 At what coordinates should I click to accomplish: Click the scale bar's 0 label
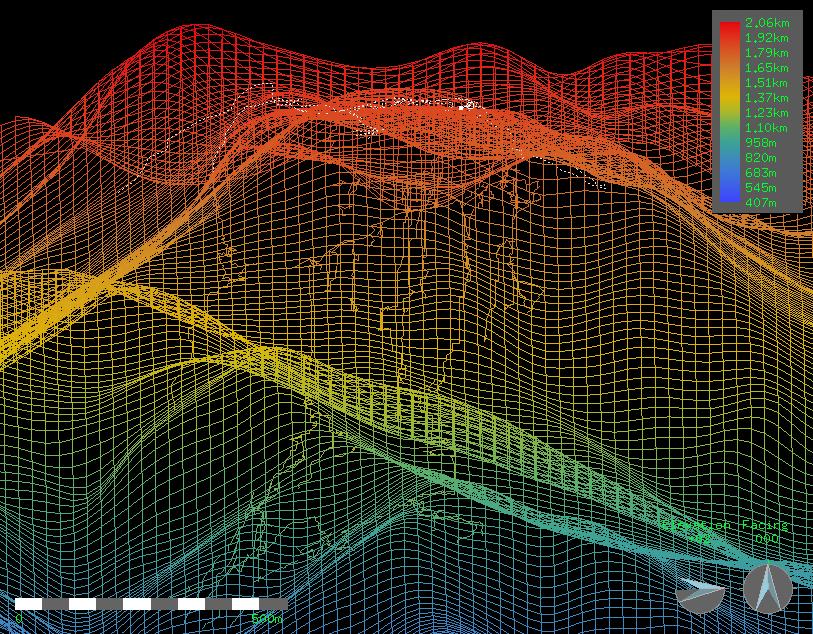(19, 619)
